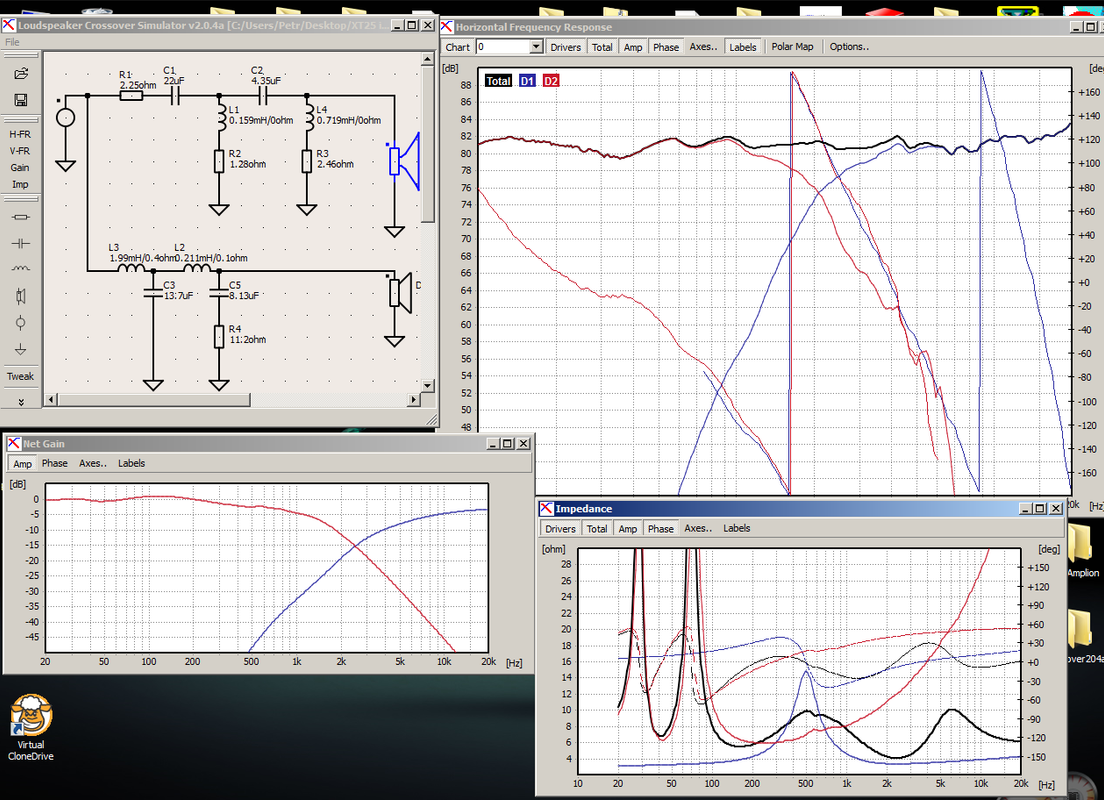
Task: Toggle Labels in Horizontal Frequency Response
Action: (x=743, y=47)
